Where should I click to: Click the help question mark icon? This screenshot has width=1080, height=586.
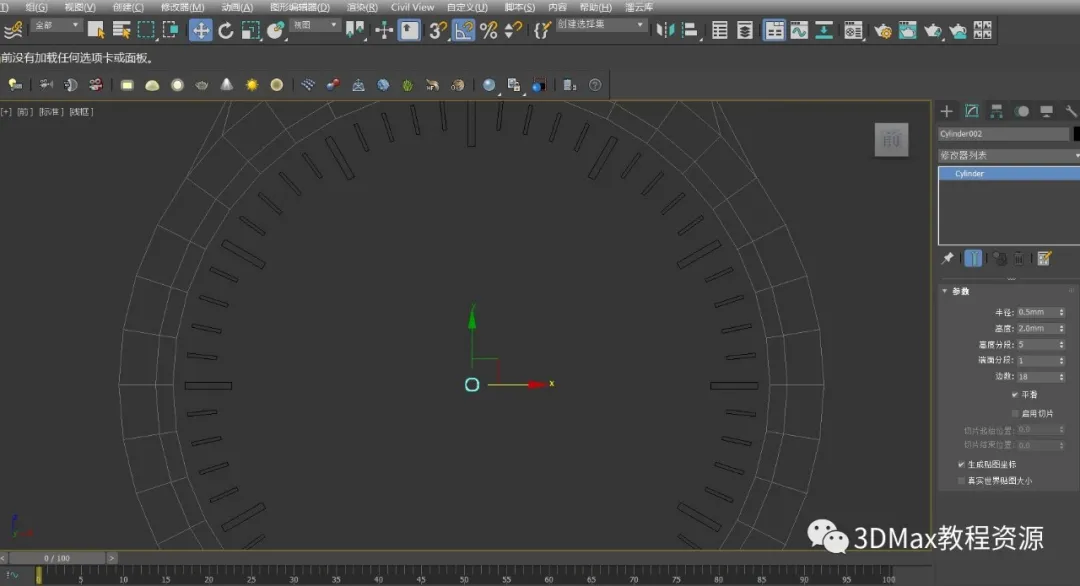pyautogui.click(x=595, y=85)
